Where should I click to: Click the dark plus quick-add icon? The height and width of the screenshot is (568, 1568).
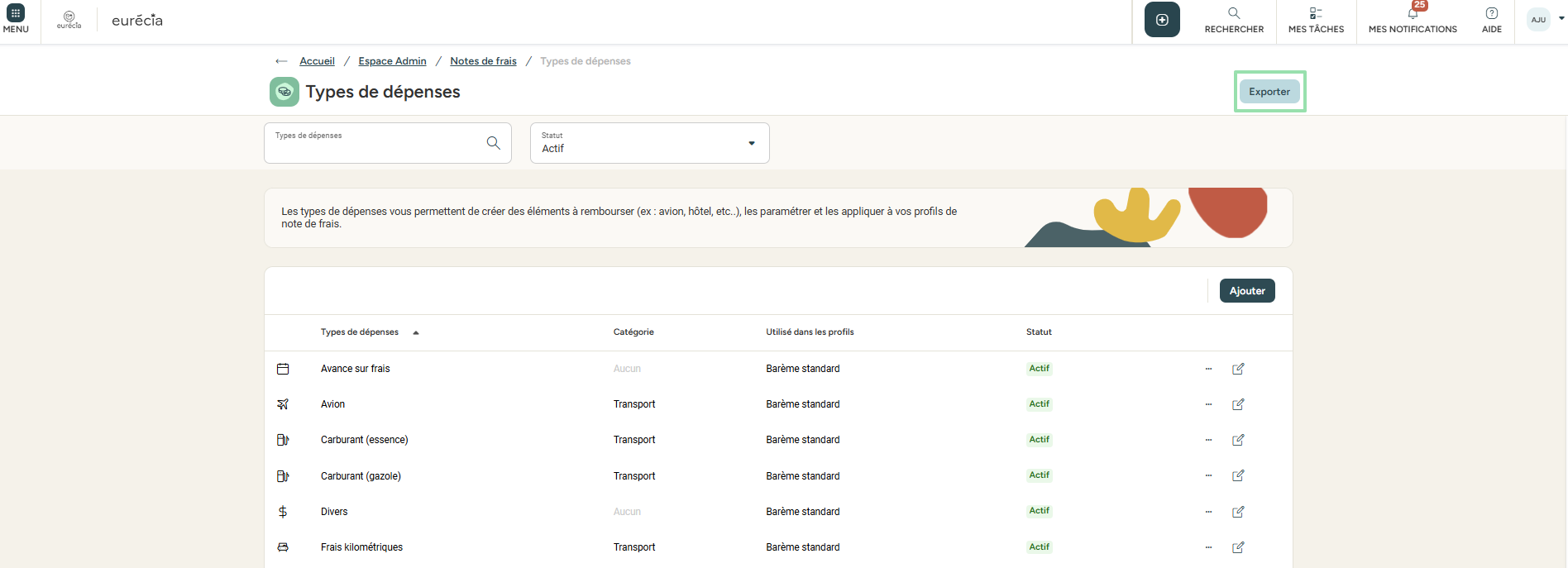tap(1162, 20)
